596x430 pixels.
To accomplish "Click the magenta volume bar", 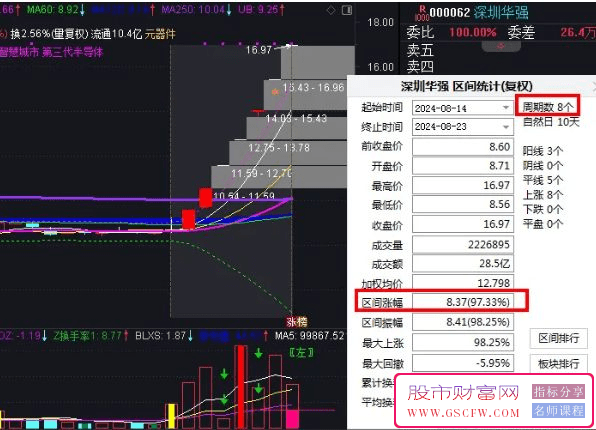I will [292, 419].
